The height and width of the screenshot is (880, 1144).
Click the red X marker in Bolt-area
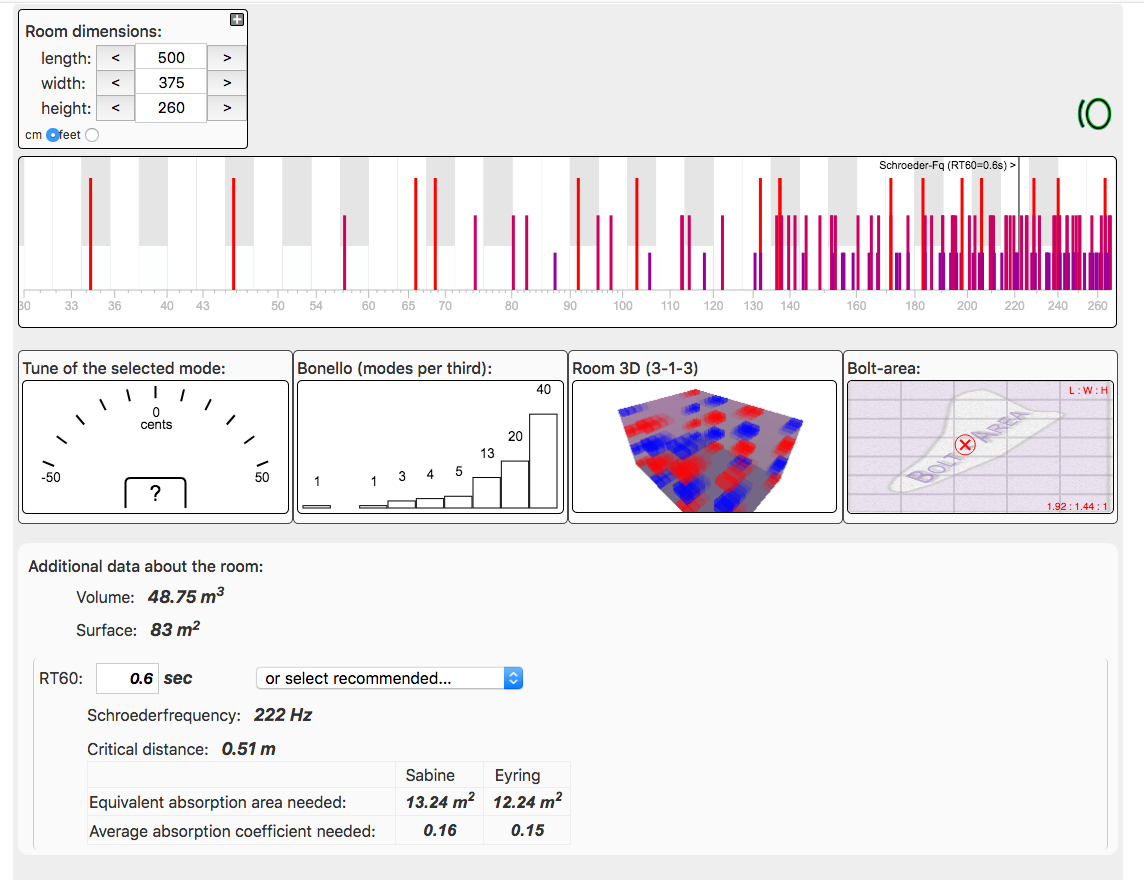[965, 445]
